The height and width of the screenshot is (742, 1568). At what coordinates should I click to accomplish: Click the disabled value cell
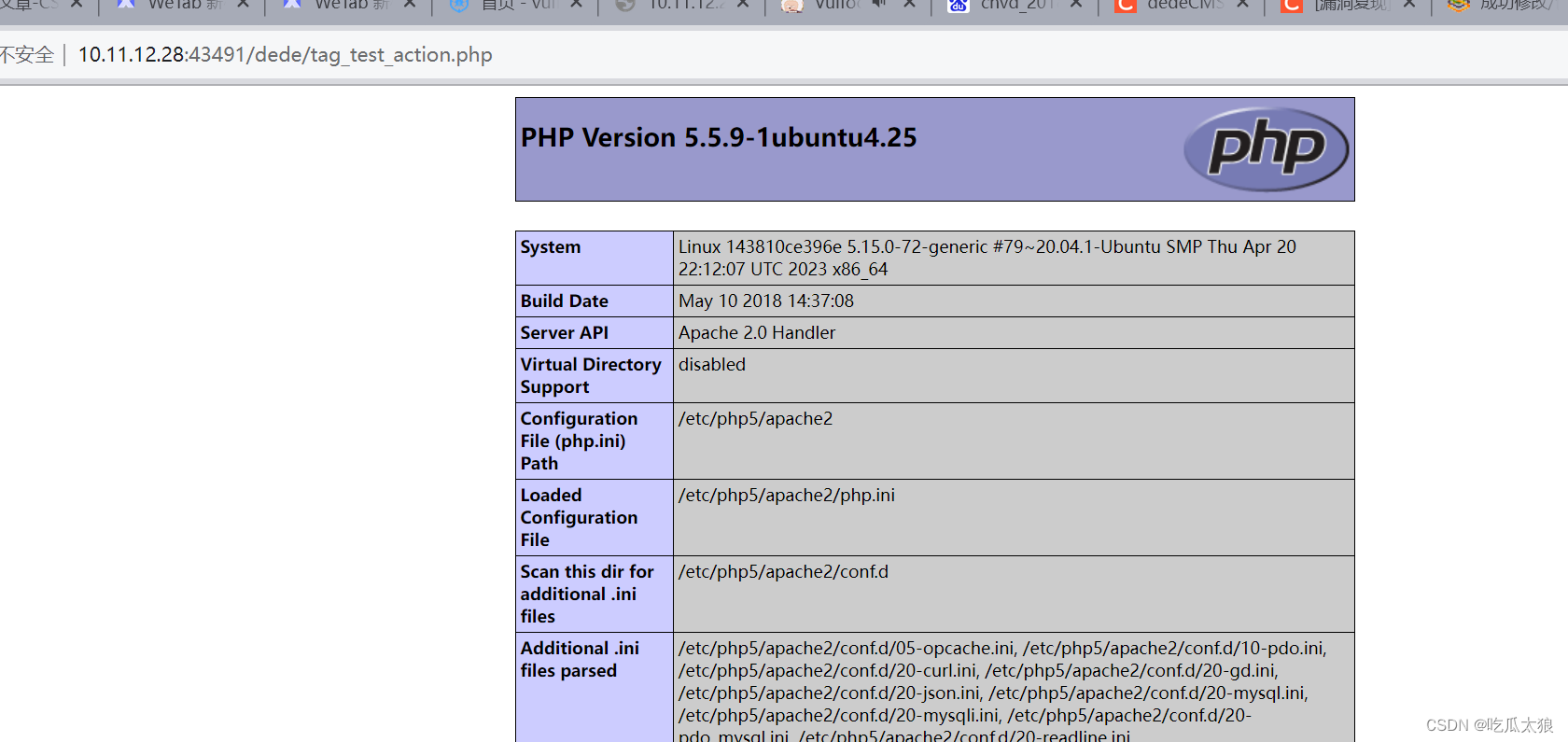1014,376
